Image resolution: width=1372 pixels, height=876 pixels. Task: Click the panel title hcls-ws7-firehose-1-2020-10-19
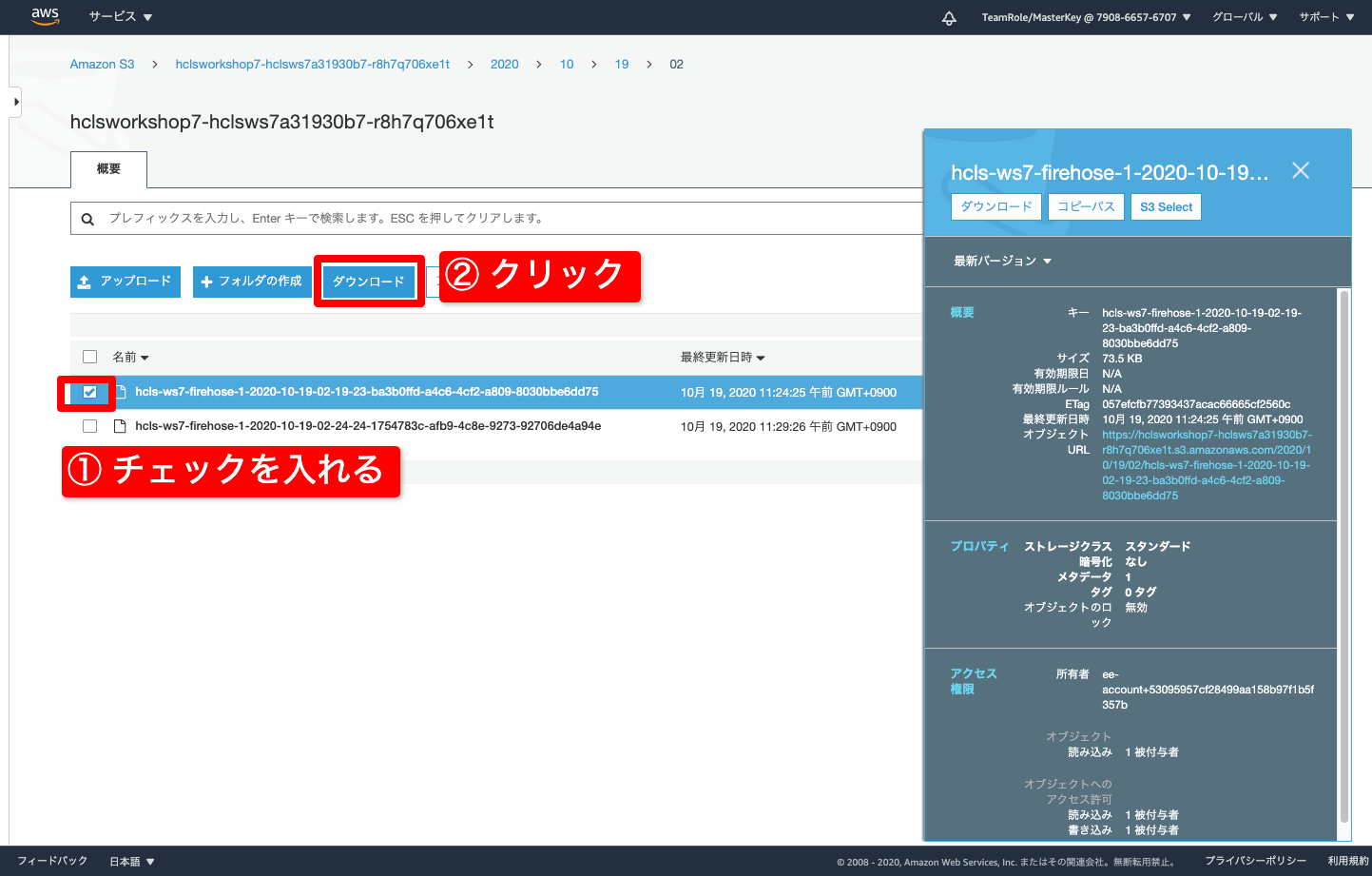click(x=1110, y=173)
